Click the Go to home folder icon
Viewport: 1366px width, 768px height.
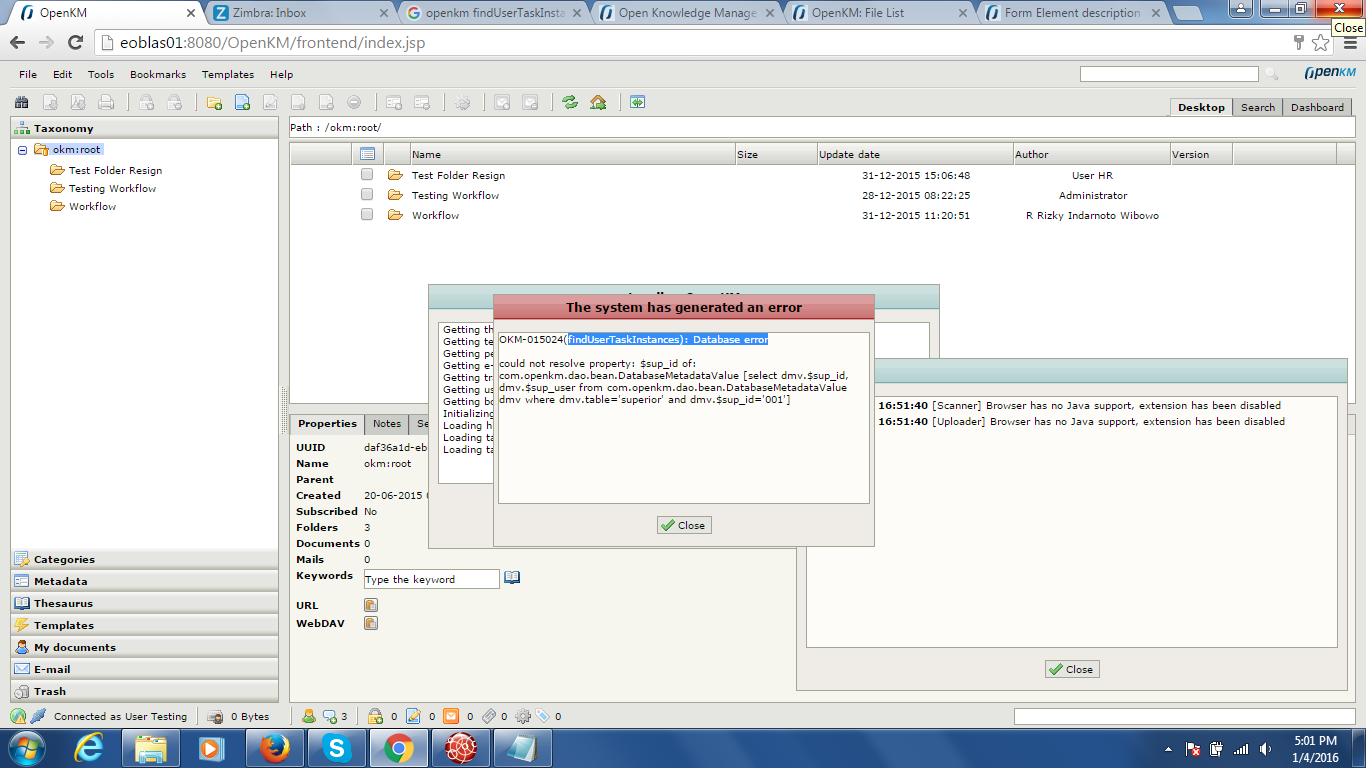pos(598,102)
